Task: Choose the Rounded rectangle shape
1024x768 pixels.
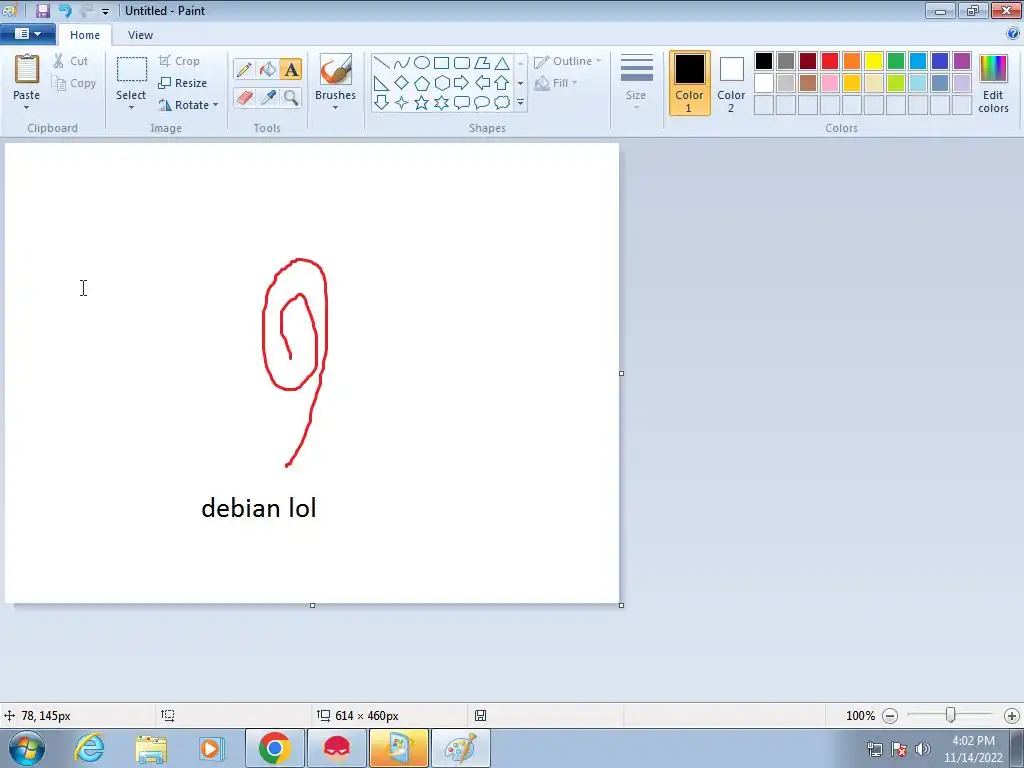Action: (x=462, y=63)
